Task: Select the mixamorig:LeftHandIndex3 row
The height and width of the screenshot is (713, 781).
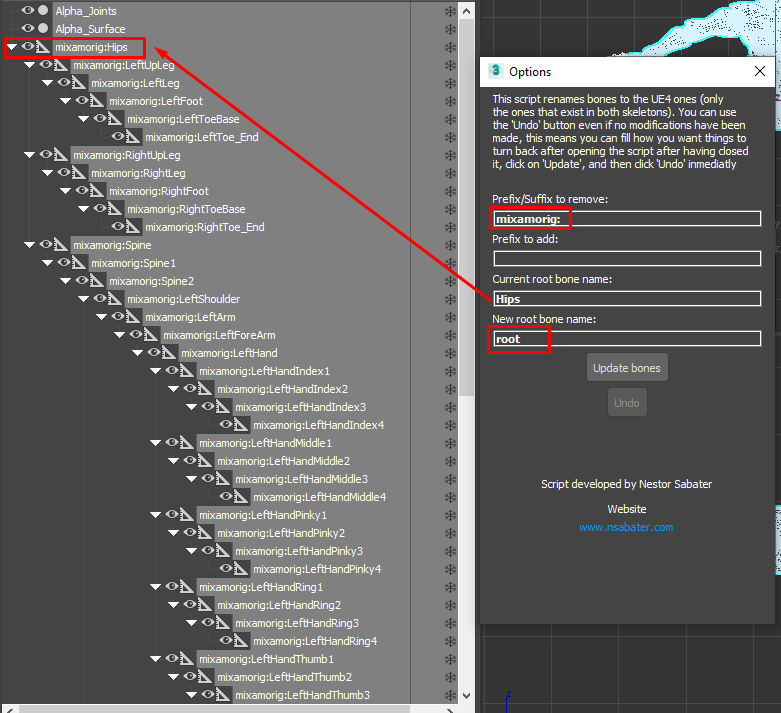Action: [x=300, y=407]
